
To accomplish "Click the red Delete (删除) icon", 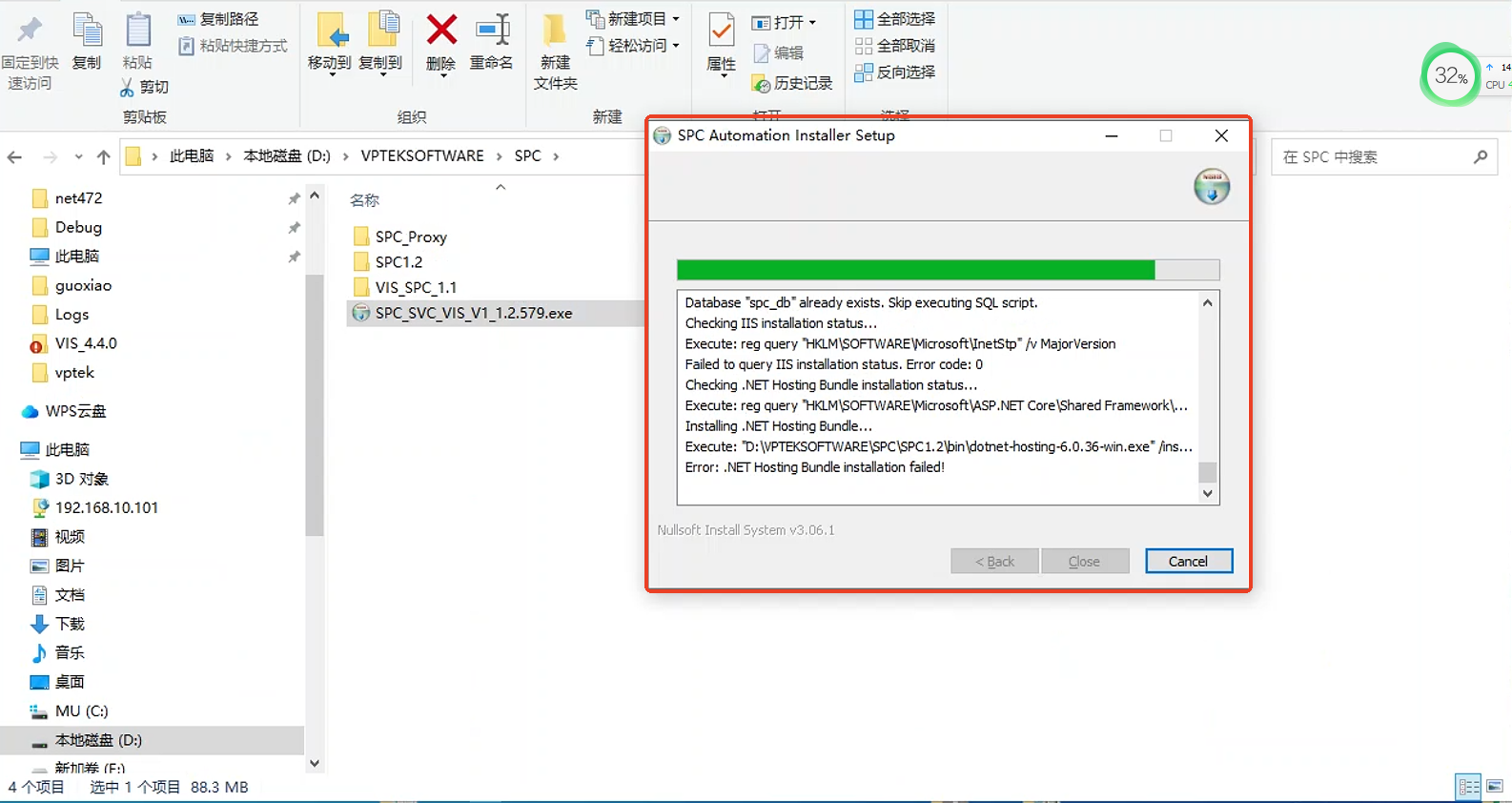I will pos(441,30).
